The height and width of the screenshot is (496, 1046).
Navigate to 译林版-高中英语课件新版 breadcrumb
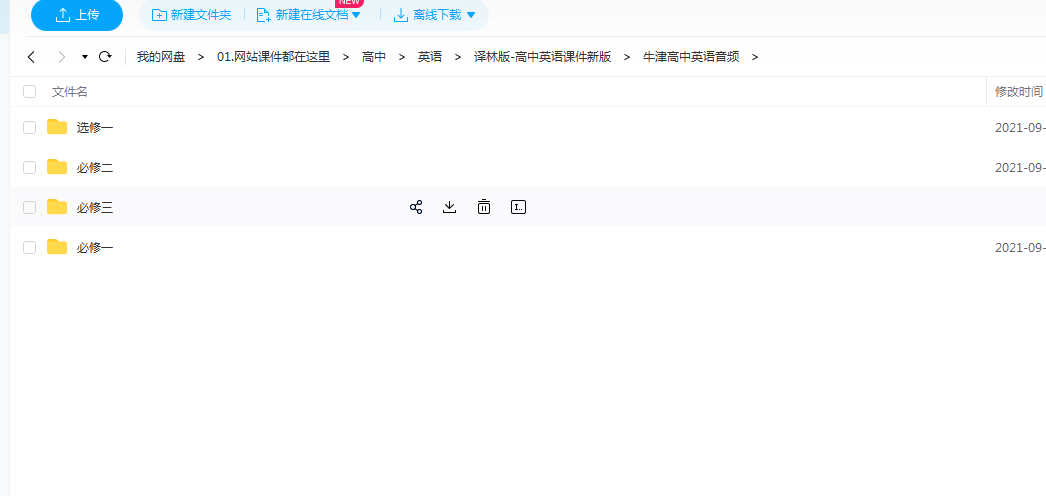point(542,57)
